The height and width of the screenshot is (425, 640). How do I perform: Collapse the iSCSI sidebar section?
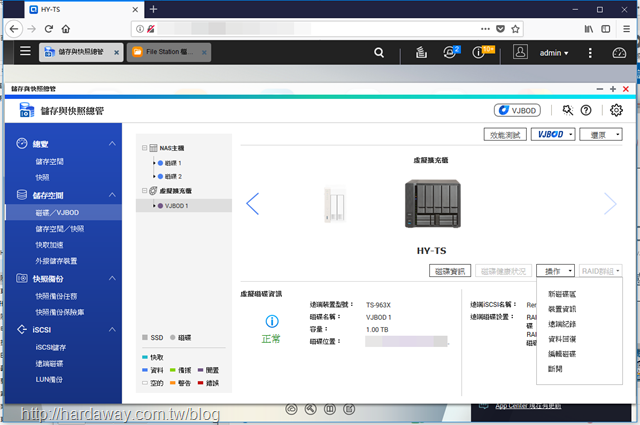click(x=112, y=329)
